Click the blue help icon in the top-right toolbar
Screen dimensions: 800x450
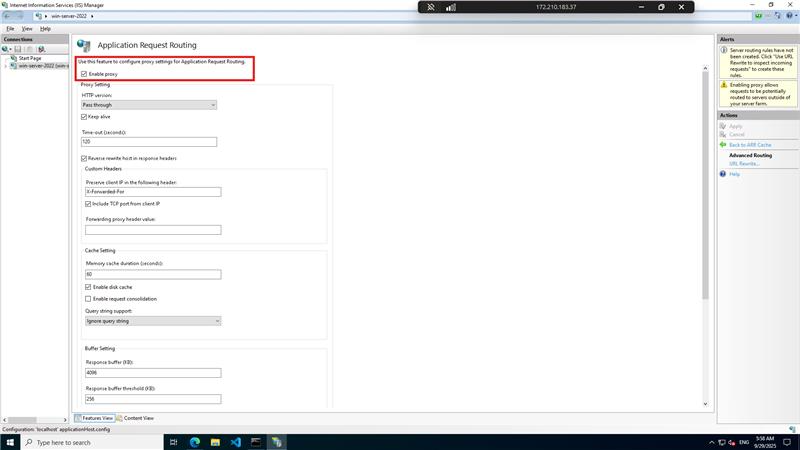click(789, 16)
